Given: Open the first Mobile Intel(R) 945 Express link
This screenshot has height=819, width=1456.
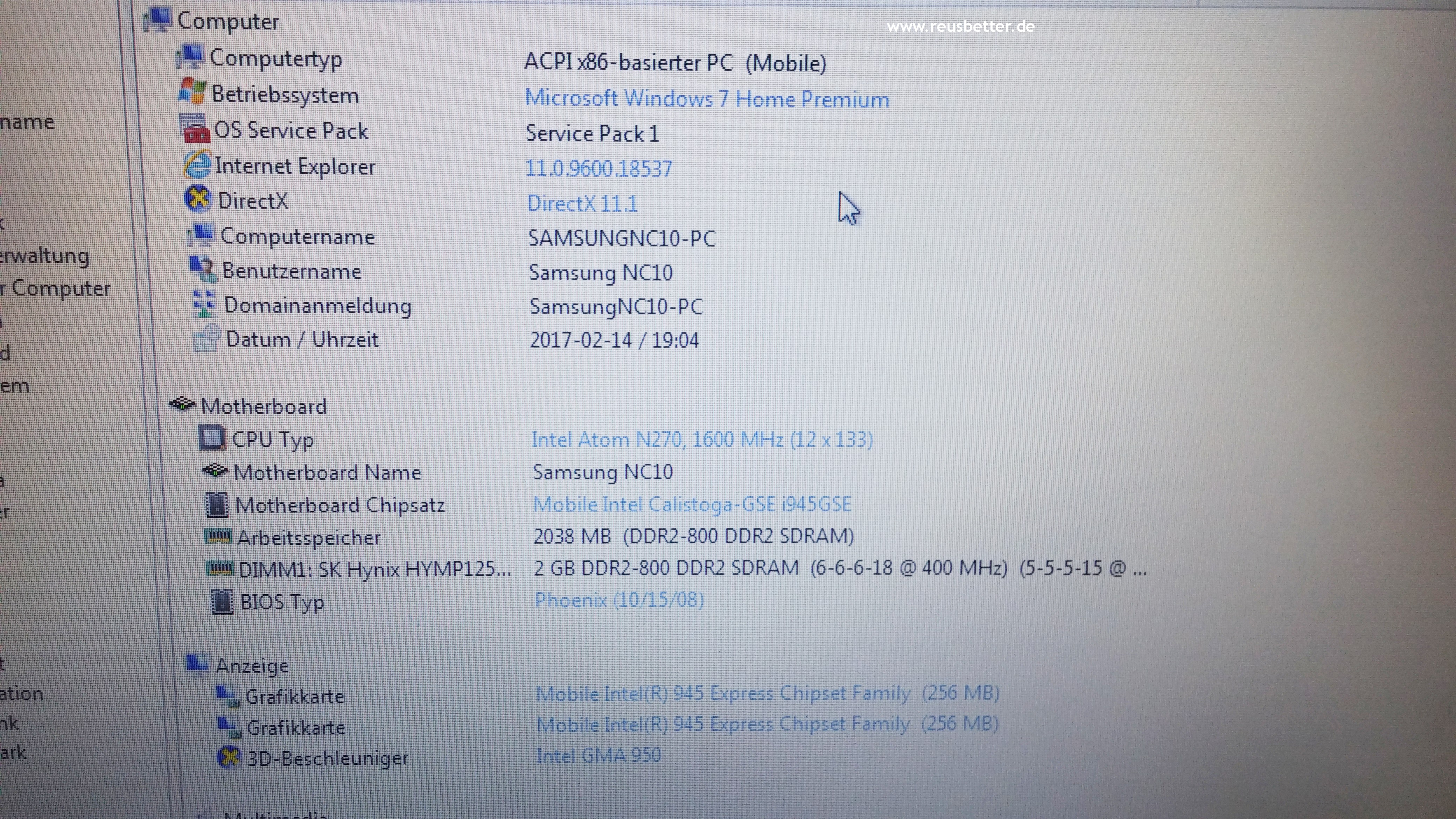Looking at the screenshot, I should pos(768,693).
